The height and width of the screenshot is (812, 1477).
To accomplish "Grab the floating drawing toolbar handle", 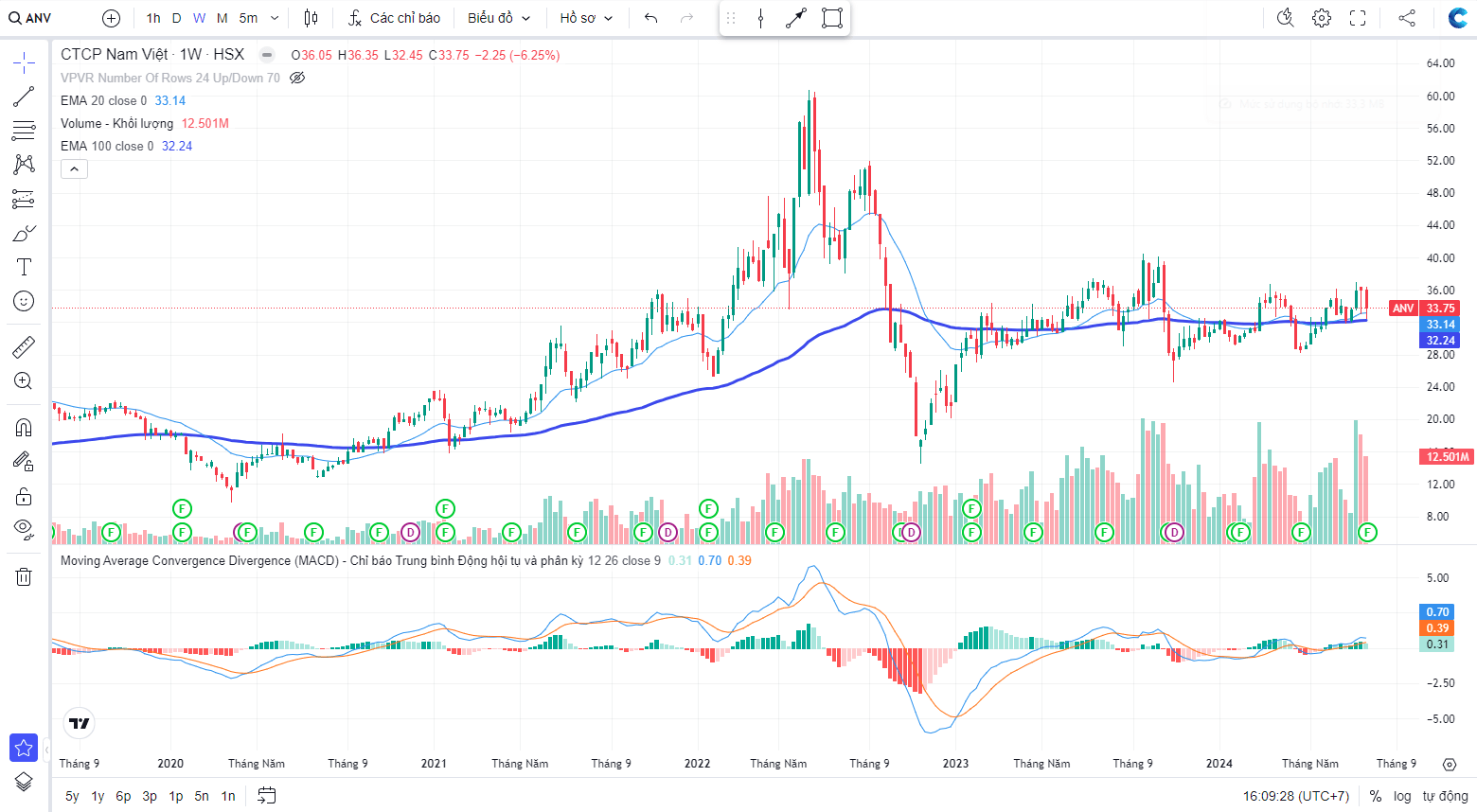I will tap(731, 18).
